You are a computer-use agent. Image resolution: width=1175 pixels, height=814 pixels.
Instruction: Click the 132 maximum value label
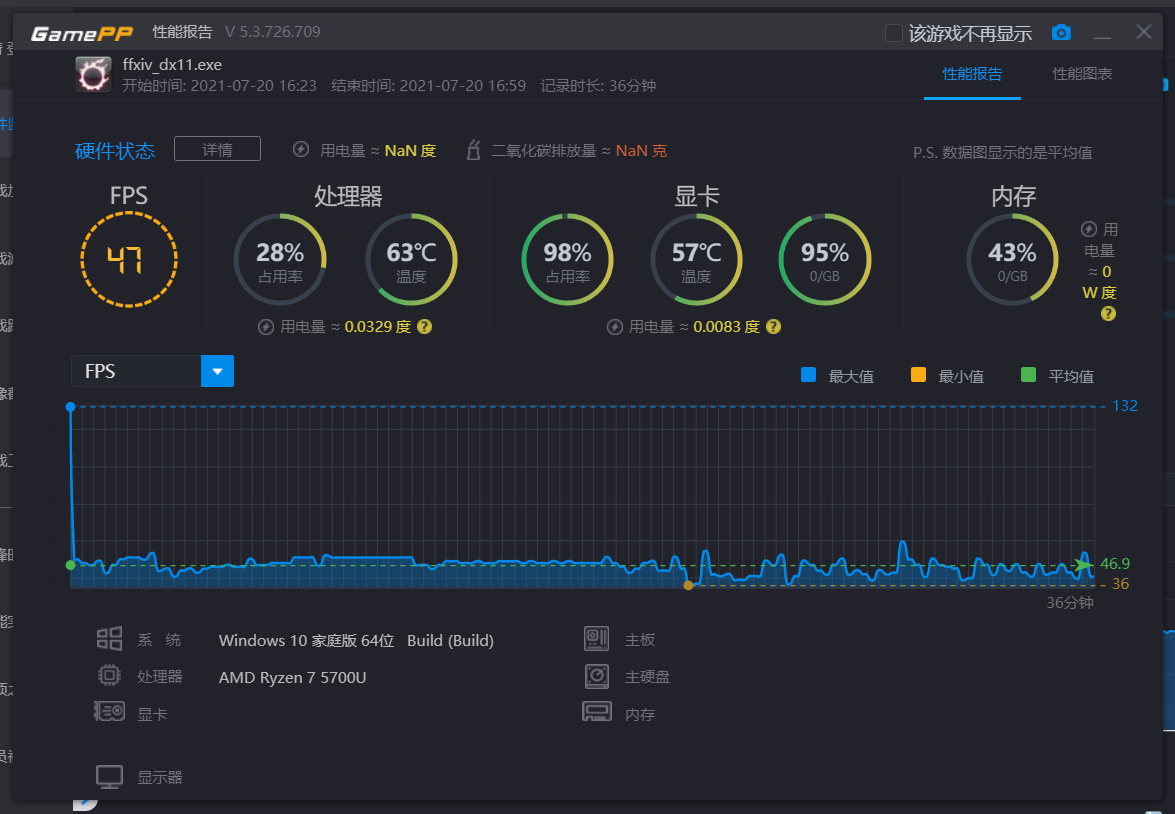tap(1125, 406)
